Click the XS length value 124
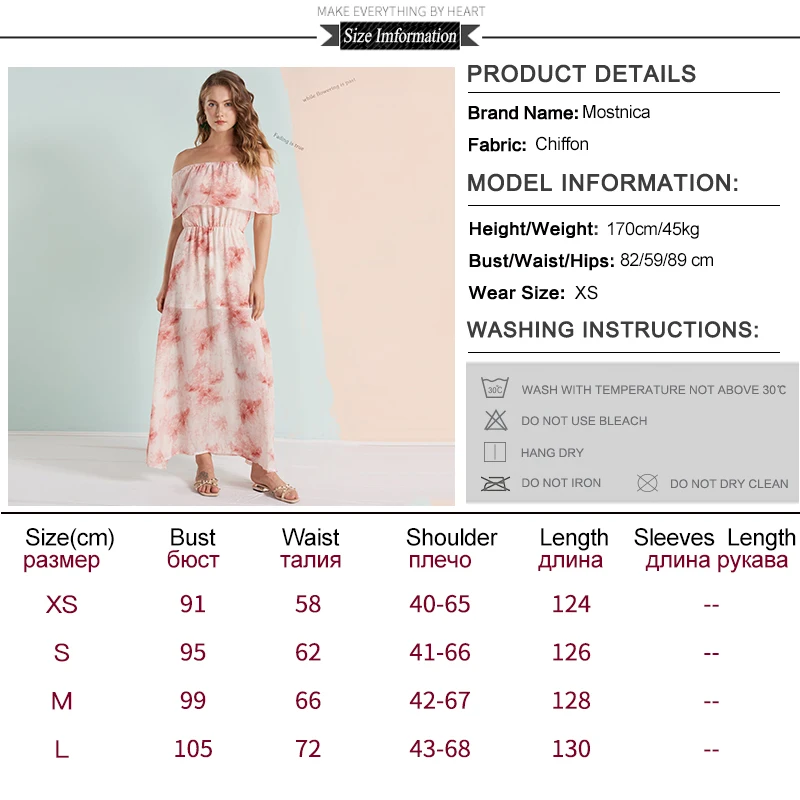800x800 pixels. pyautogui.click(x=571, y=605)
